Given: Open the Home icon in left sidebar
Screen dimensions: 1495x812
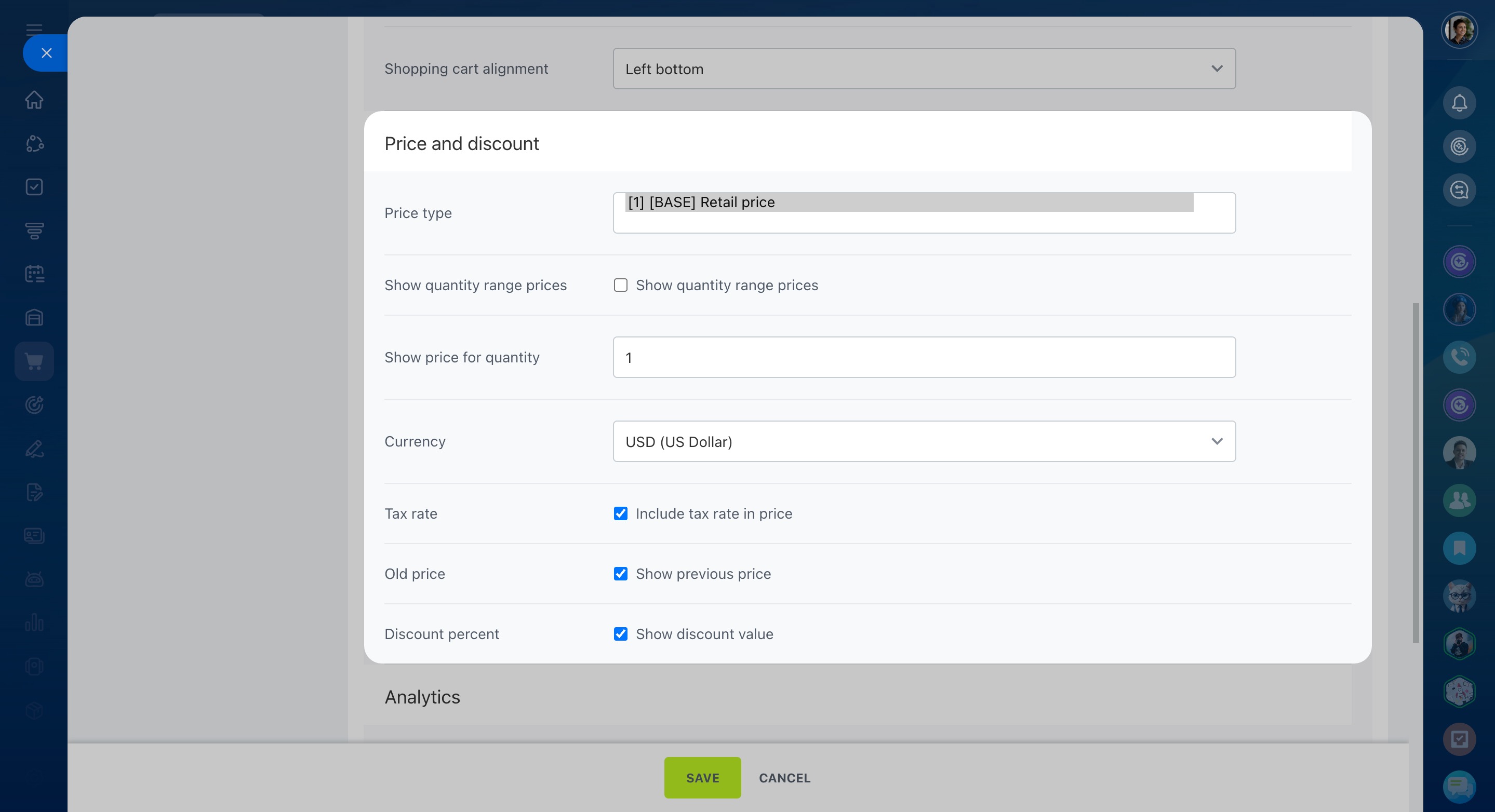Looking at the screenshot, I should pyautogui.click(x=34, y=100).
